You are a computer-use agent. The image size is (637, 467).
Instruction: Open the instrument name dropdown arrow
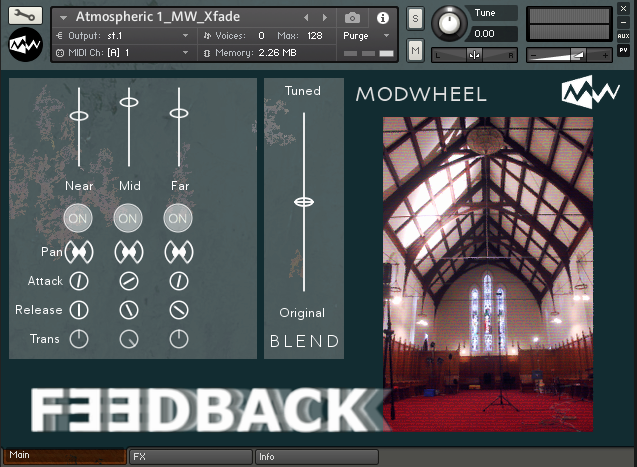tap(63, 18)
